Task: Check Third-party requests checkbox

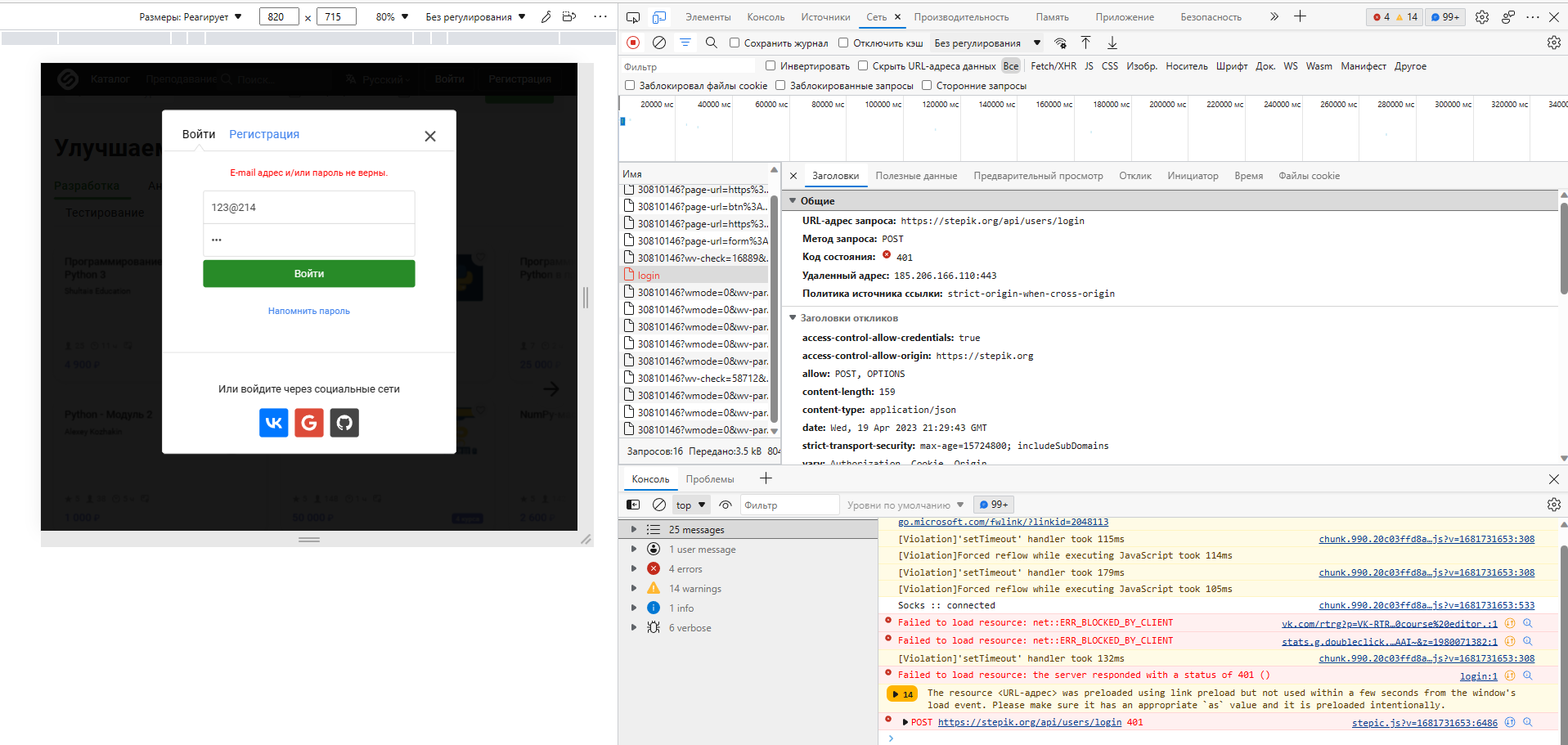Action: click(927, 85)
